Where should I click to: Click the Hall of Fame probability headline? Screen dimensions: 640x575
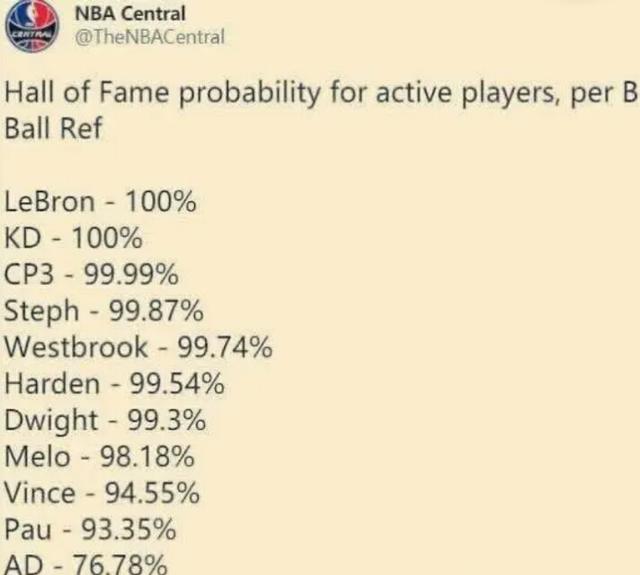[x=320, y=93]
